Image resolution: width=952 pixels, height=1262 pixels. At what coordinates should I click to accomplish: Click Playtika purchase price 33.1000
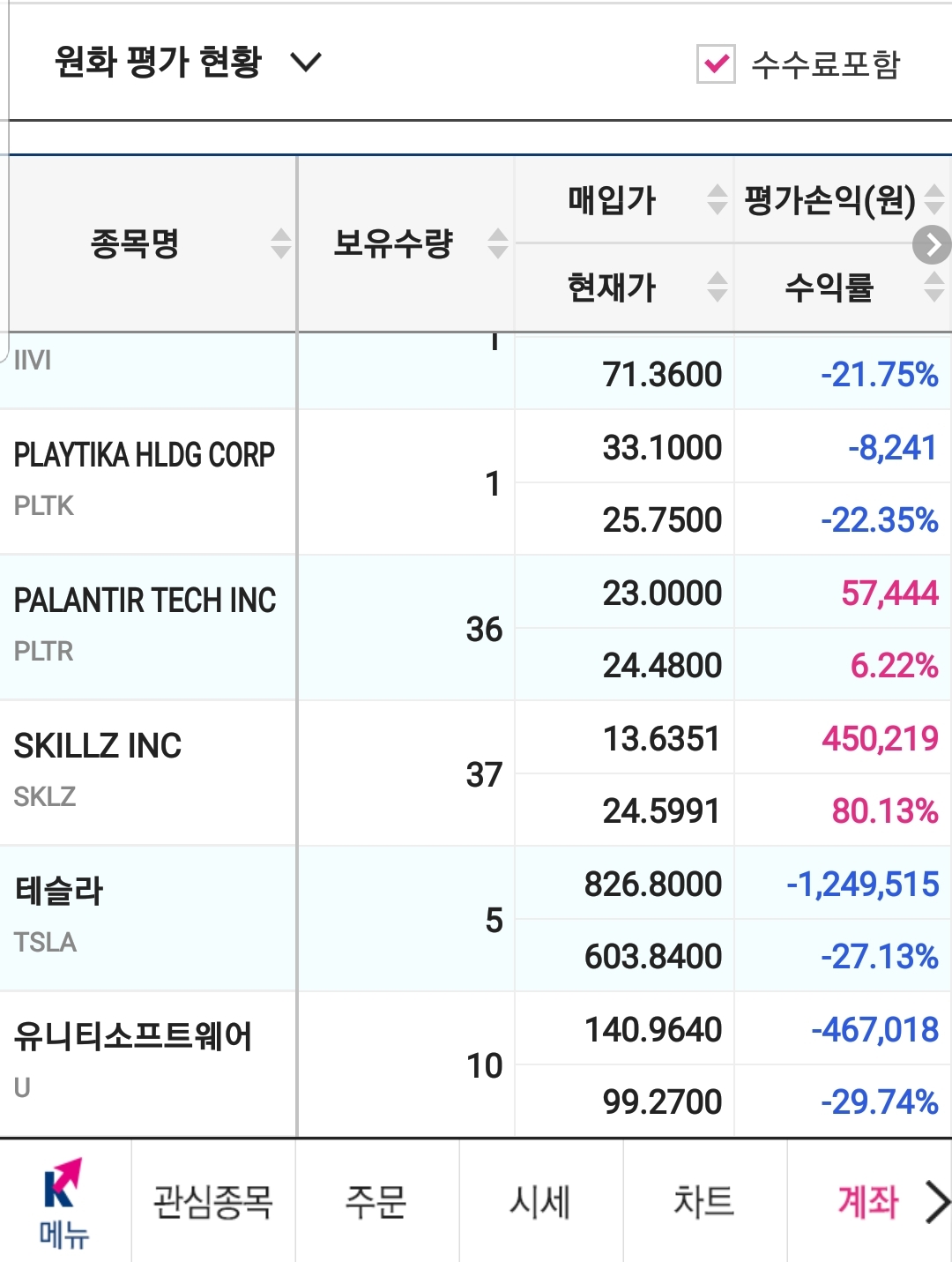pyautogui.click(x=663, y=448)
